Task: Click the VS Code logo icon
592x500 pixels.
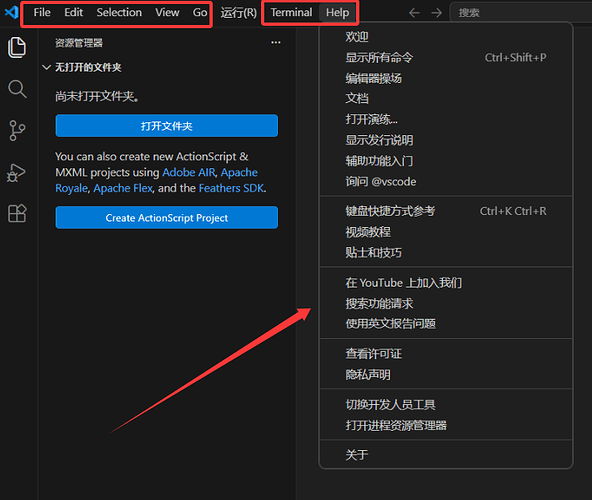Action: 11,12
